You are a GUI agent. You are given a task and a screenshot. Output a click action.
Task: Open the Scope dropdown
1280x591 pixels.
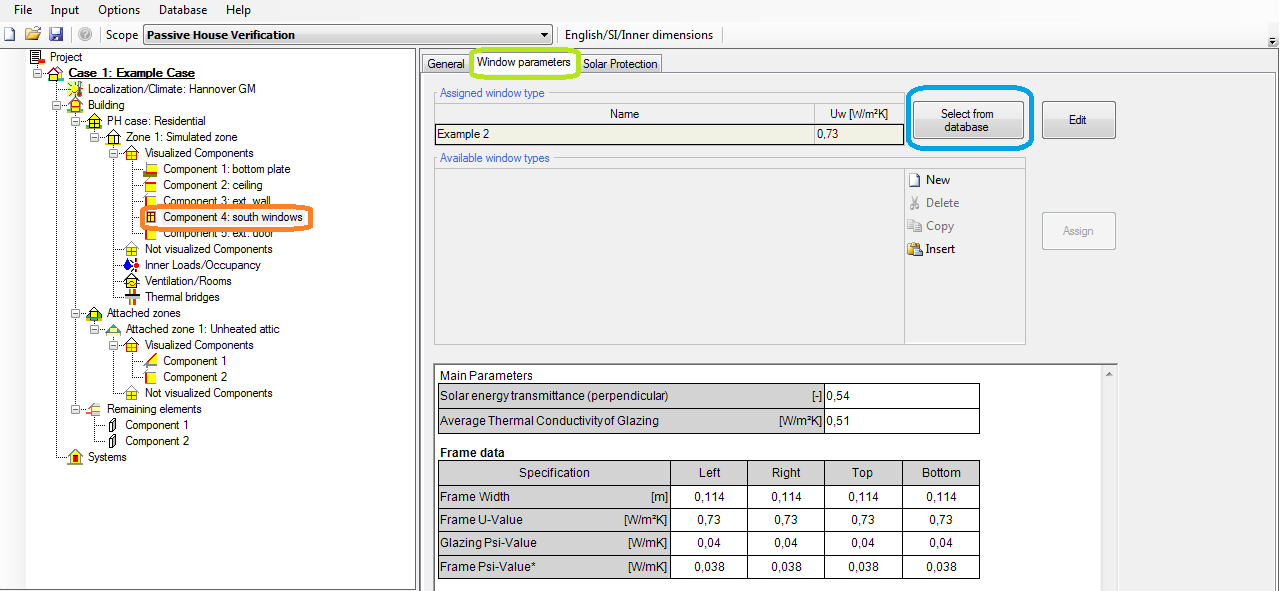pos(545,35)
